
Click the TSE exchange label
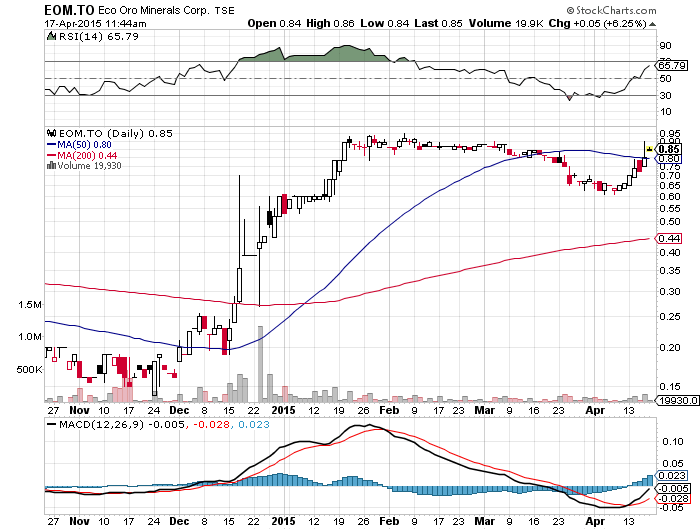(224, 10)
